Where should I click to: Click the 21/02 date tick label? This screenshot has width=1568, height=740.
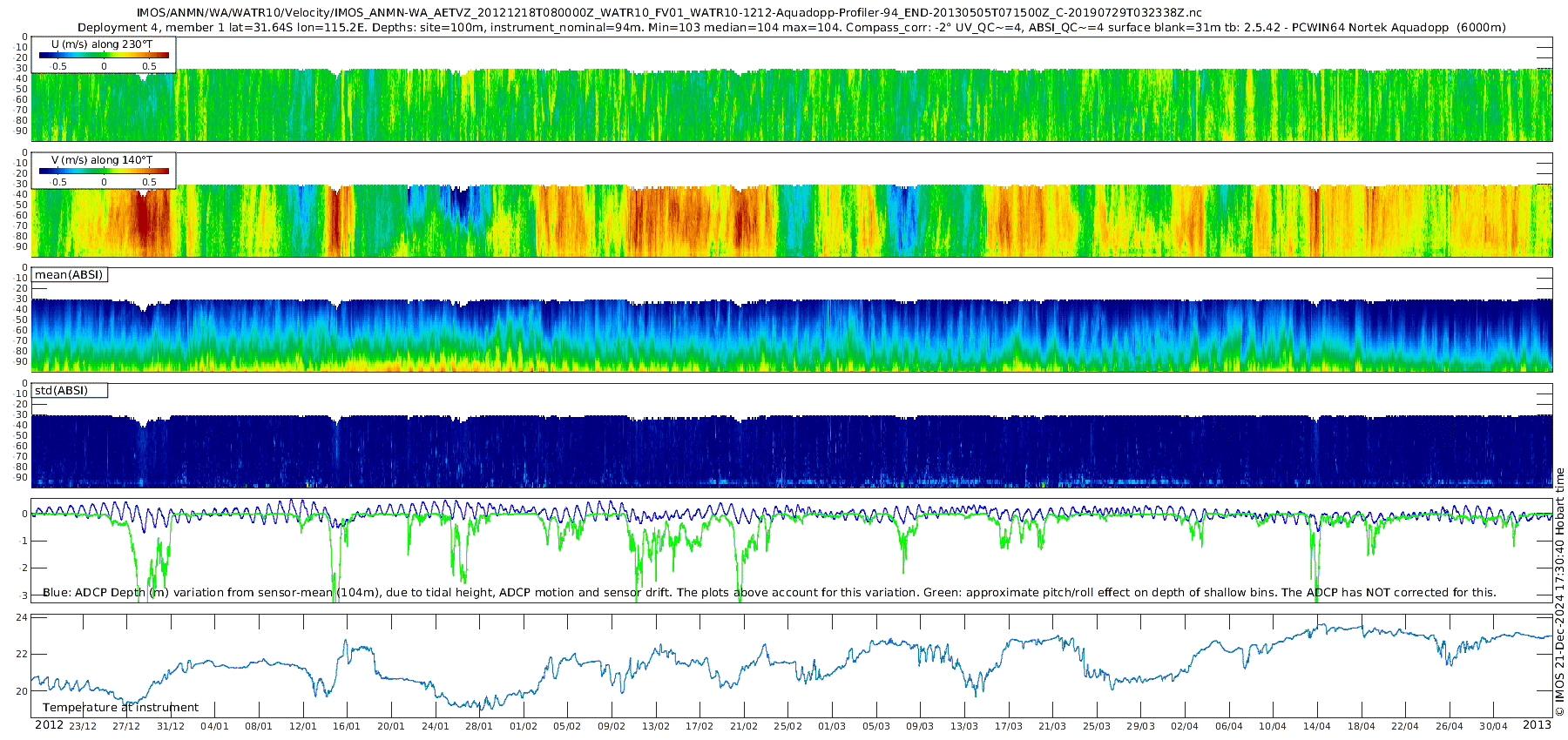coord(744,727)
